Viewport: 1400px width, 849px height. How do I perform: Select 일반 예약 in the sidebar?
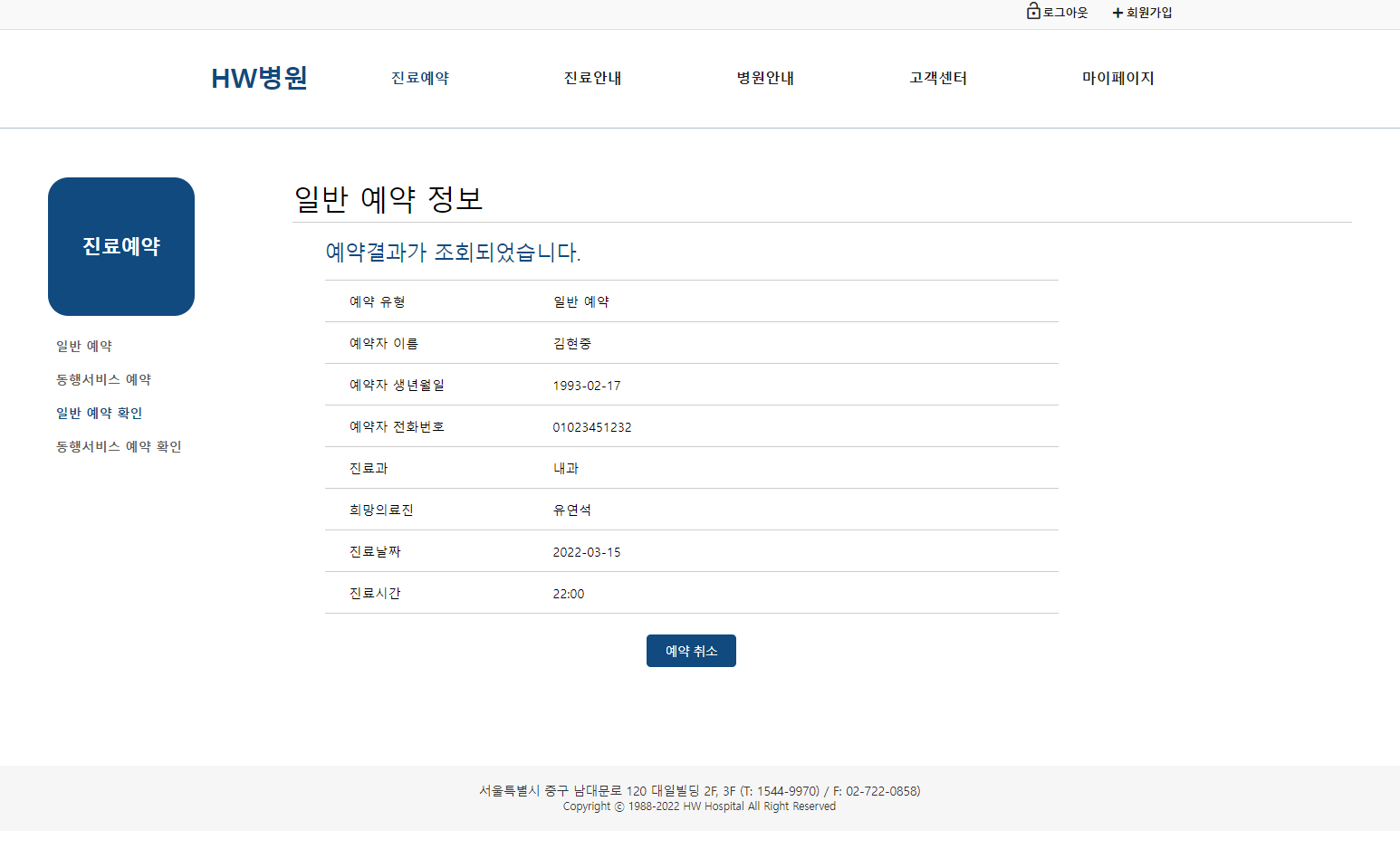[83, 345]
